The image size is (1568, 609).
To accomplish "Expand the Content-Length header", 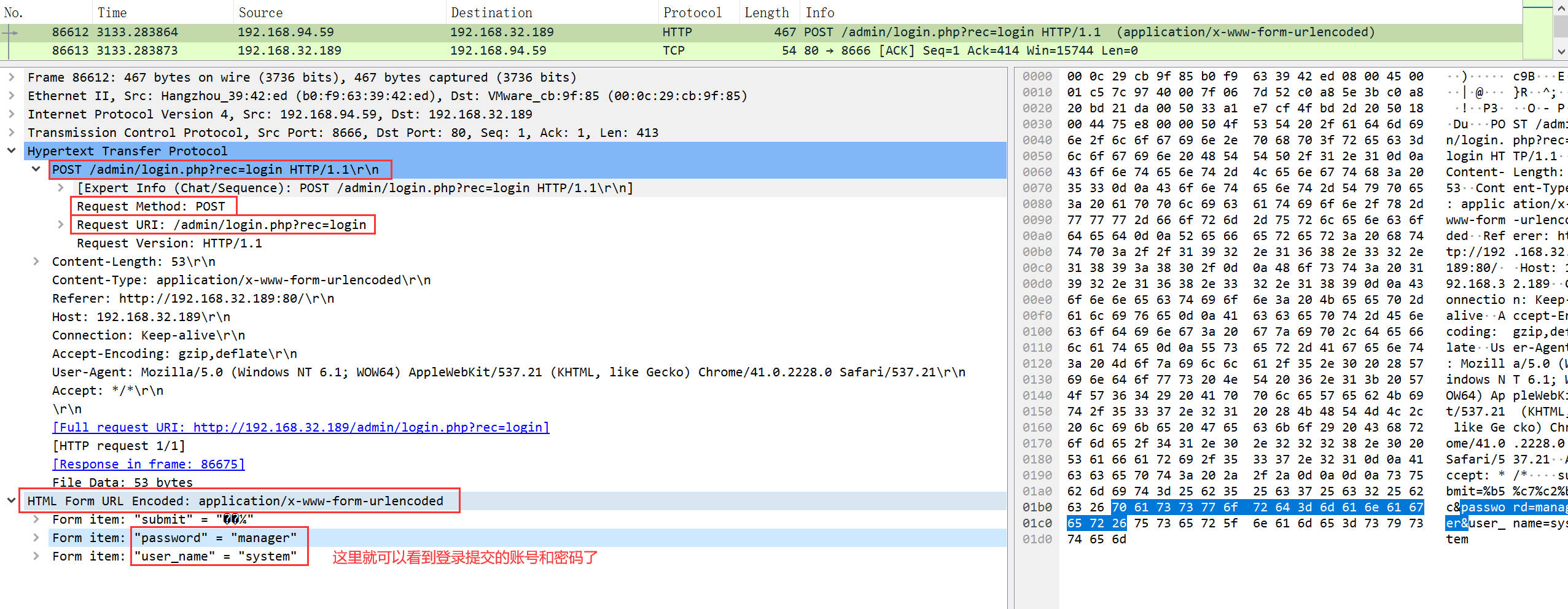I will 36,262.
